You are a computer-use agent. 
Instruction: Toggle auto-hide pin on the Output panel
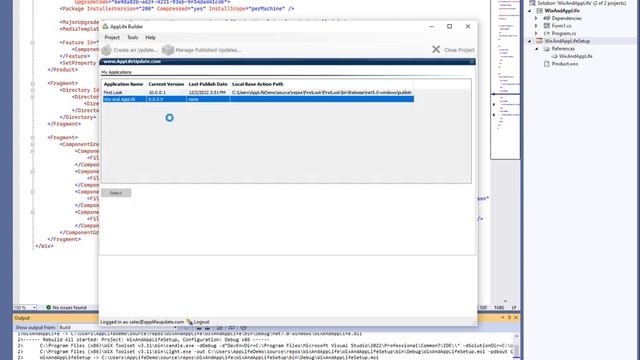coord(509,318)
